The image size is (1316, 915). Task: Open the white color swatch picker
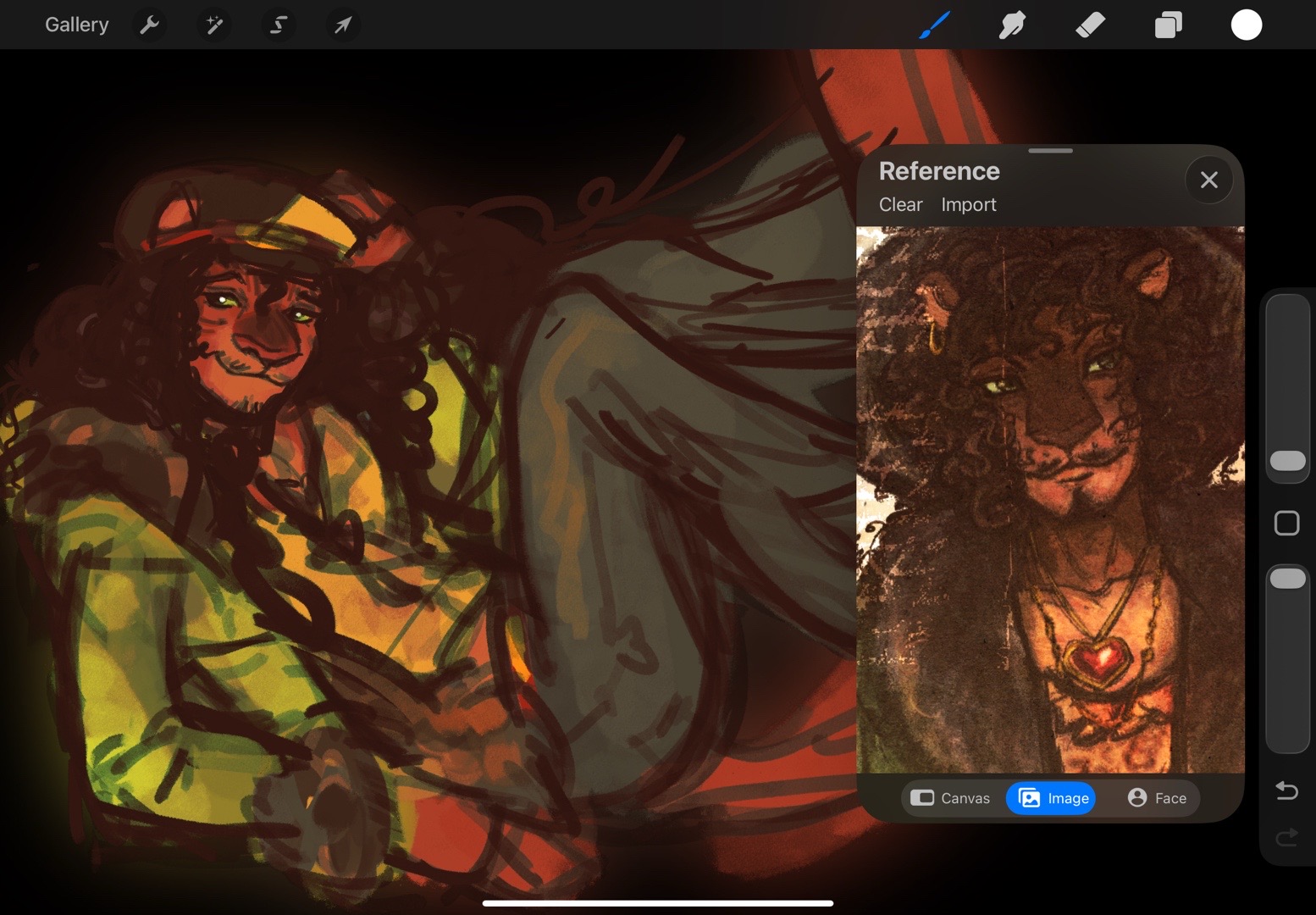pyautogui.click(x=1247, y=25)
